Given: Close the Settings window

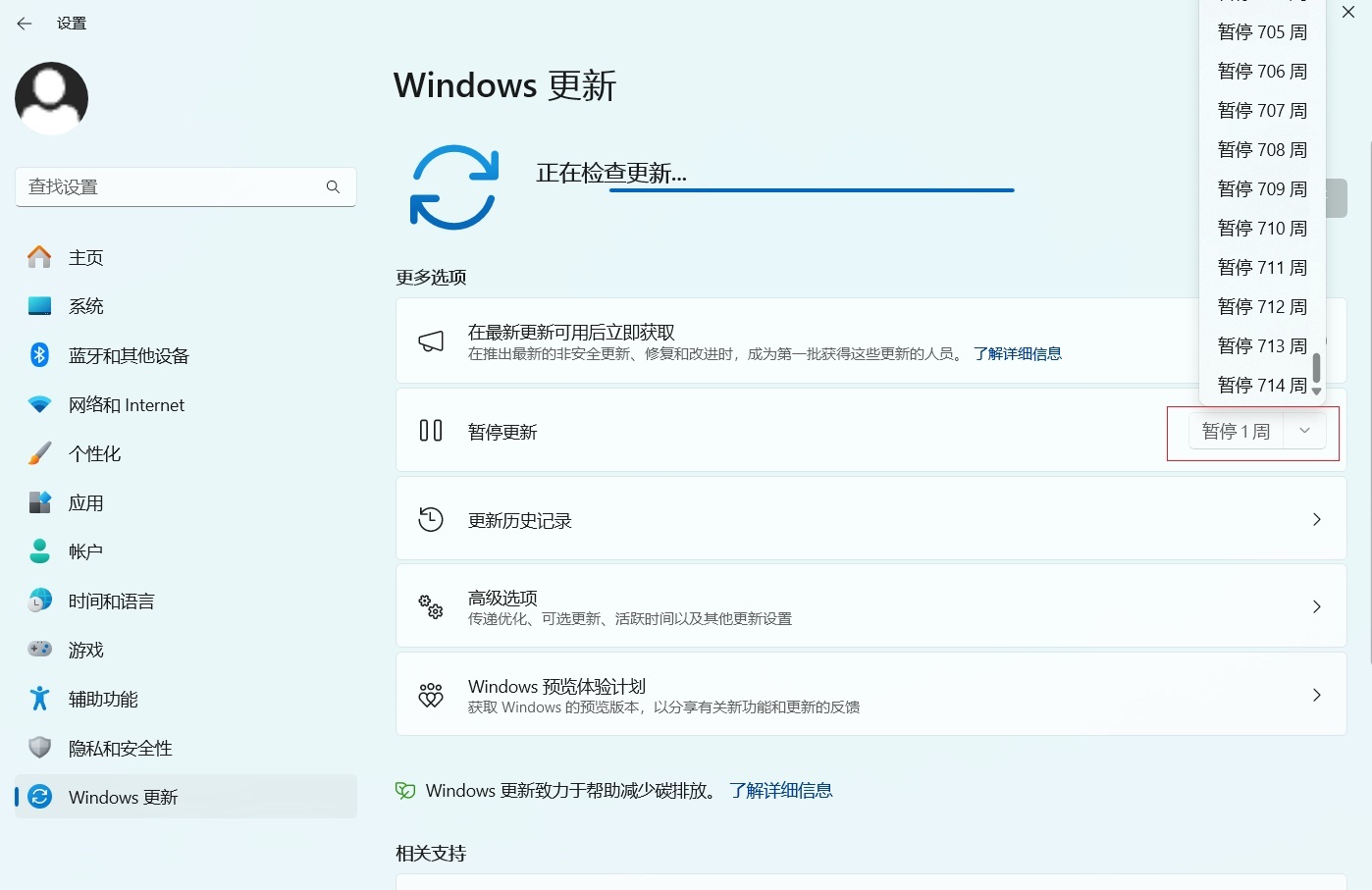Looking at the screenshot, I should (x=1348, y=13).
